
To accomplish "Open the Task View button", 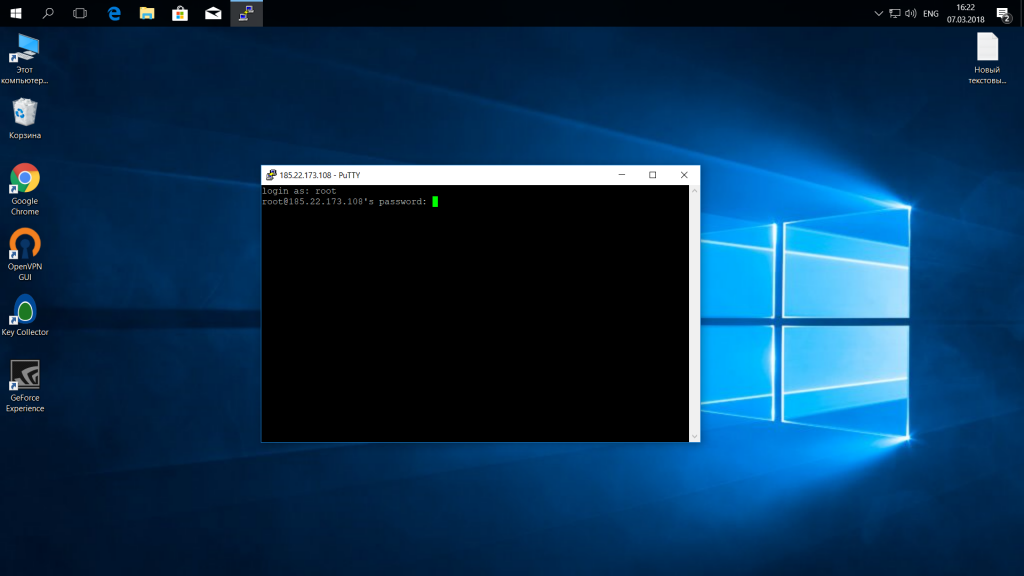I will click(x=81, y=13).
